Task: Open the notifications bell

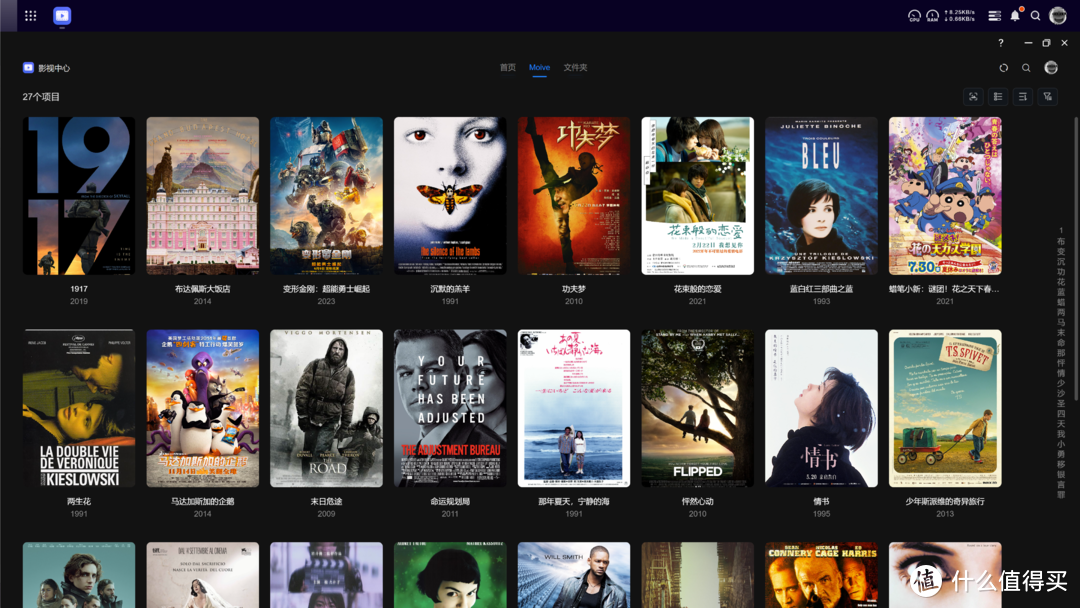Action: pos(1015,15)
